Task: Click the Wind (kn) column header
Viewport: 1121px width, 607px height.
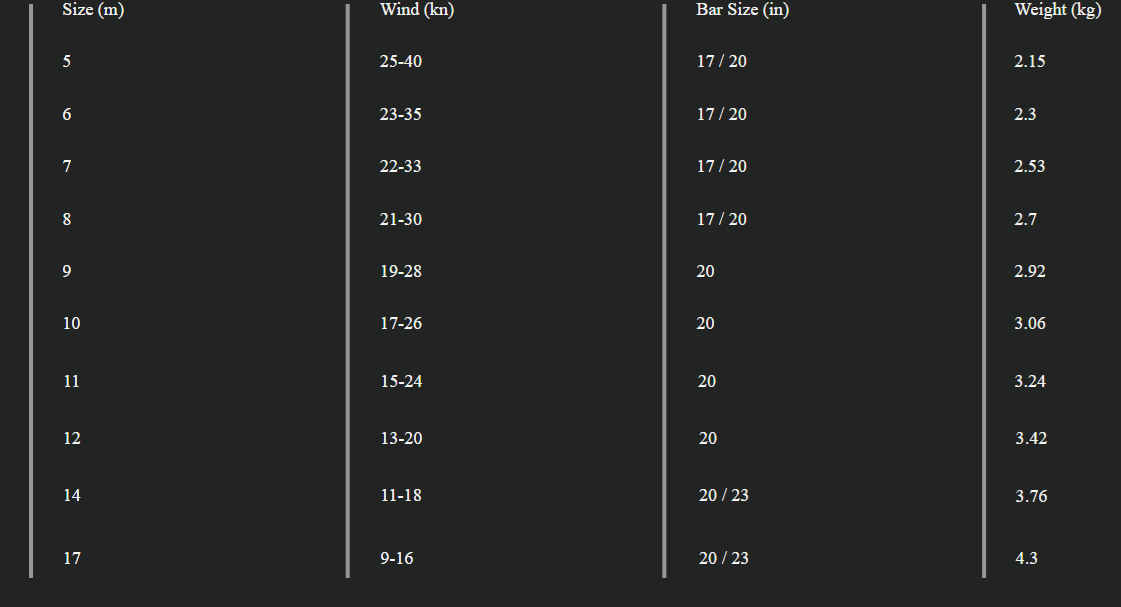Action: tap(417, 10)
